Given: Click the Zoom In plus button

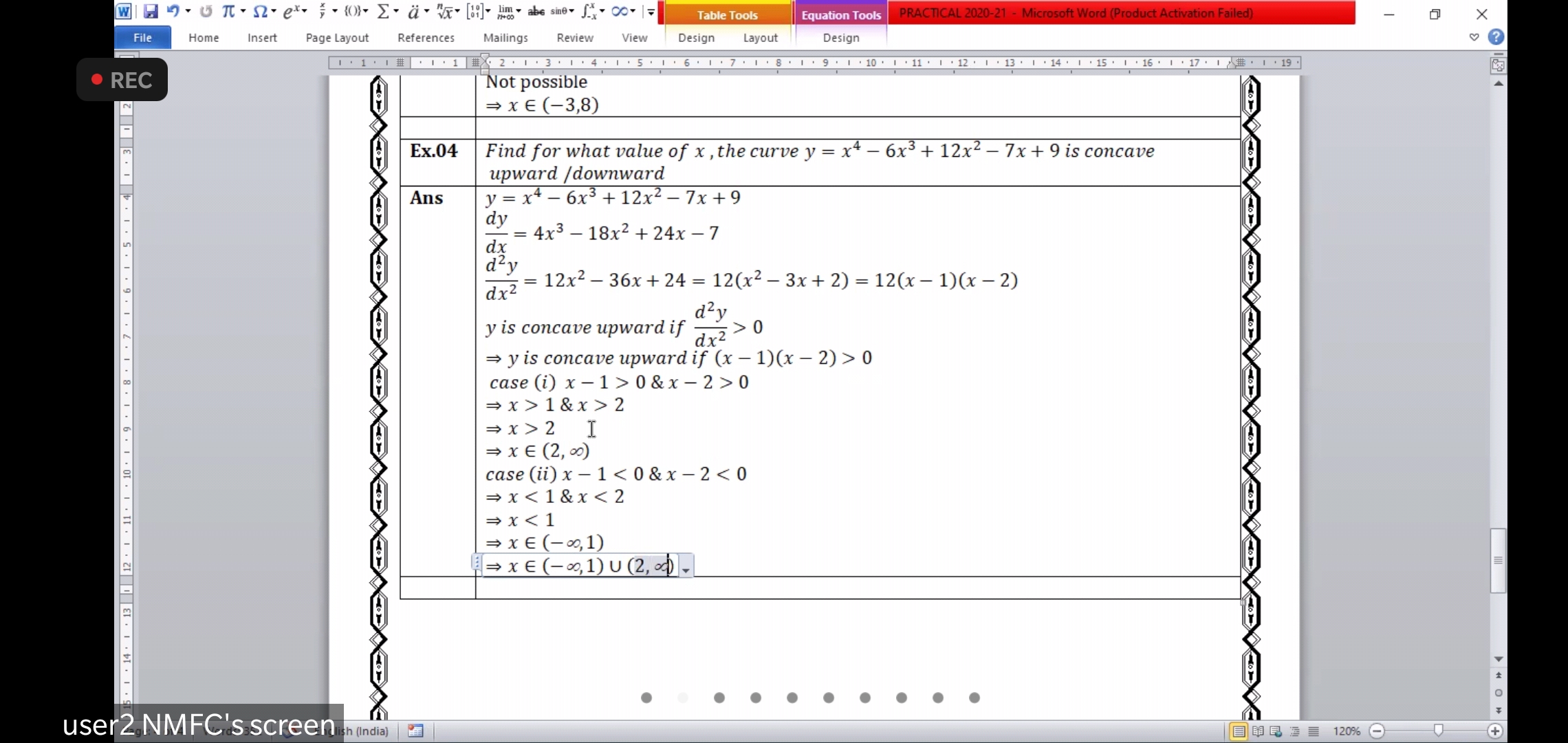Looking at the screenshot, I should (1495, 731).
